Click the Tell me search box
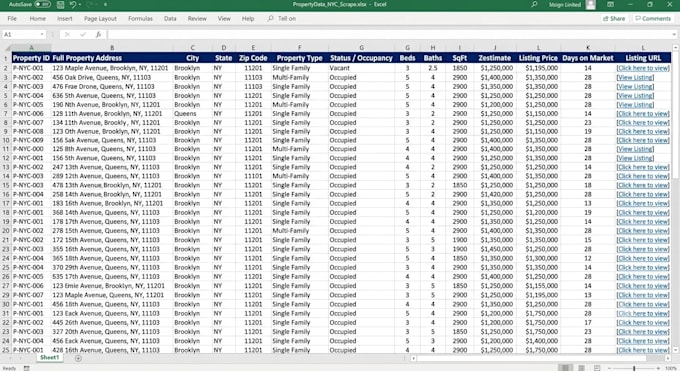Screen dimensions: 680x371 click(282, 19)
